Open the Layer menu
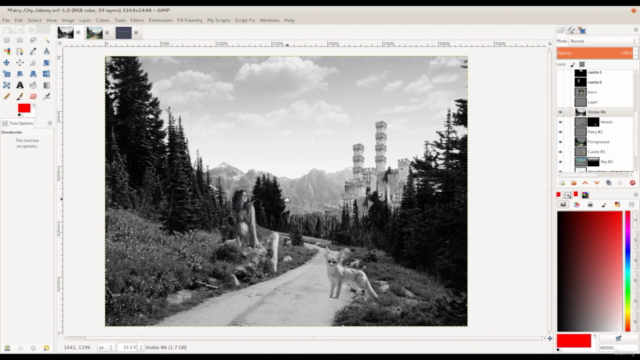Viewport: 640px width, 360px height. (85, 20)
